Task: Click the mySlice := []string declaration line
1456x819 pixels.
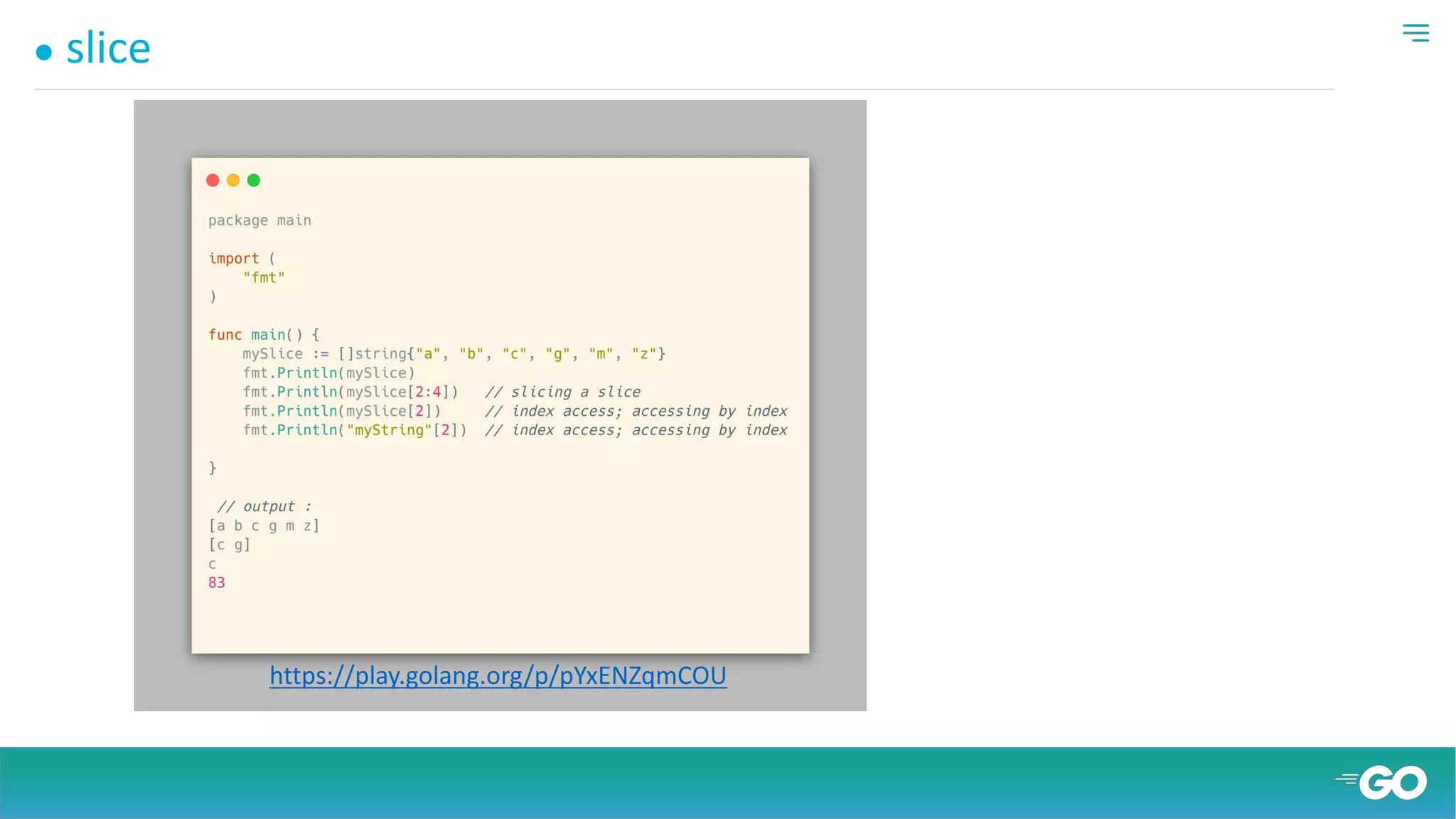Action: coord(454,354)
